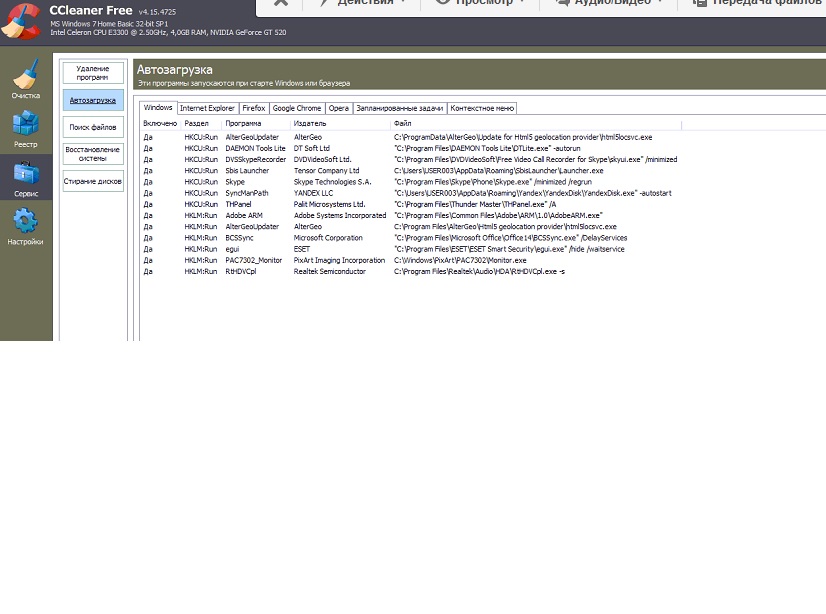Click the publisher DT Soft Ltd
The width and height of the screenshot is (826, 614).
(x=312, y=148)
